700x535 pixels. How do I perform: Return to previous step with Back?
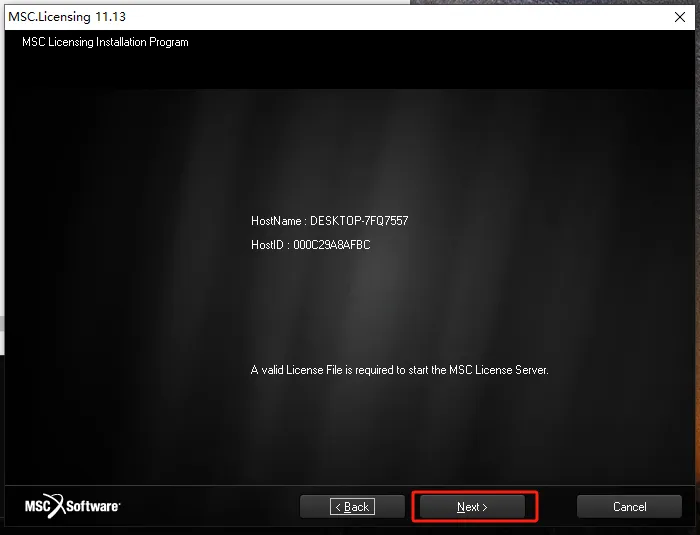coord(352,506)
